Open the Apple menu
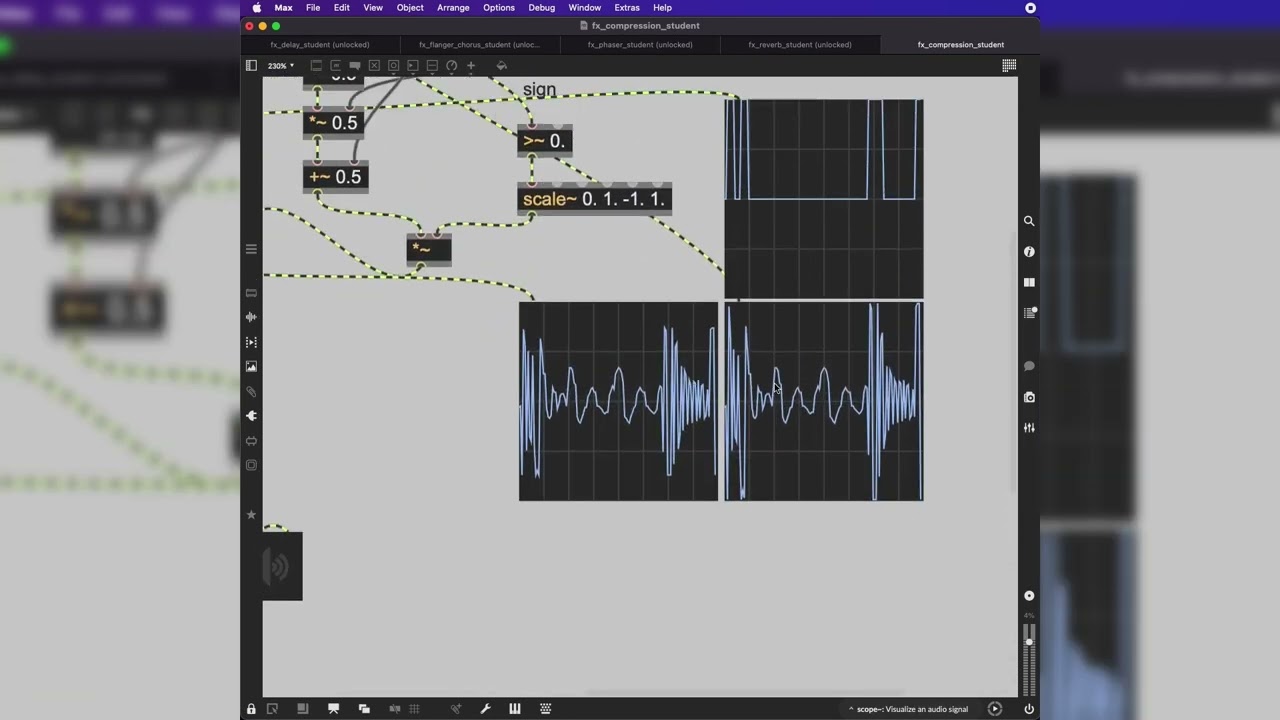Viewport: 1280px width, 720px height. 256,8
